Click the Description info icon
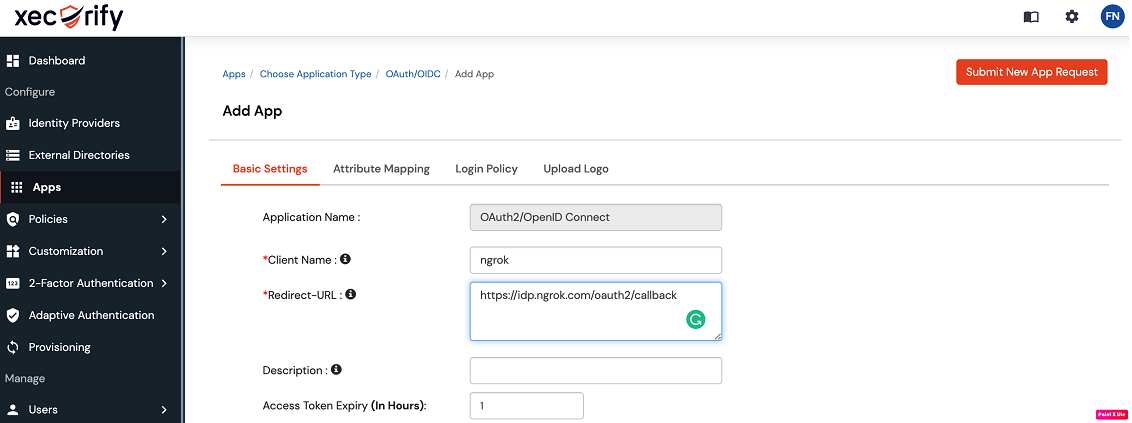 point(336,370)
